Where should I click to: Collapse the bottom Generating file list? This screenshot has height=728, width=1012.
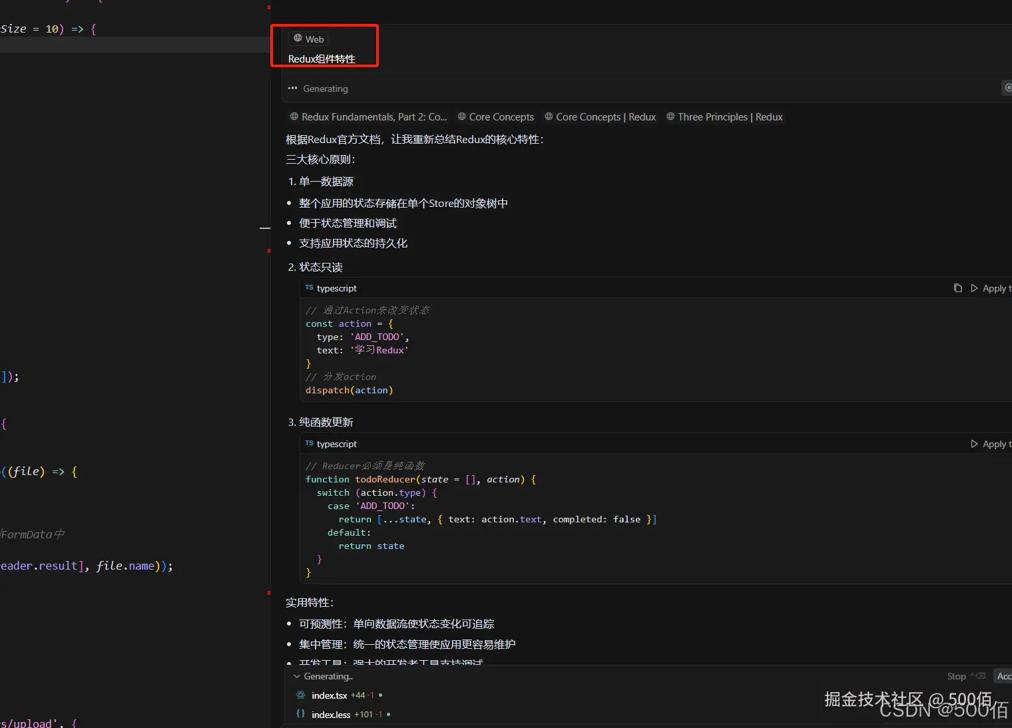coord(297,676)
